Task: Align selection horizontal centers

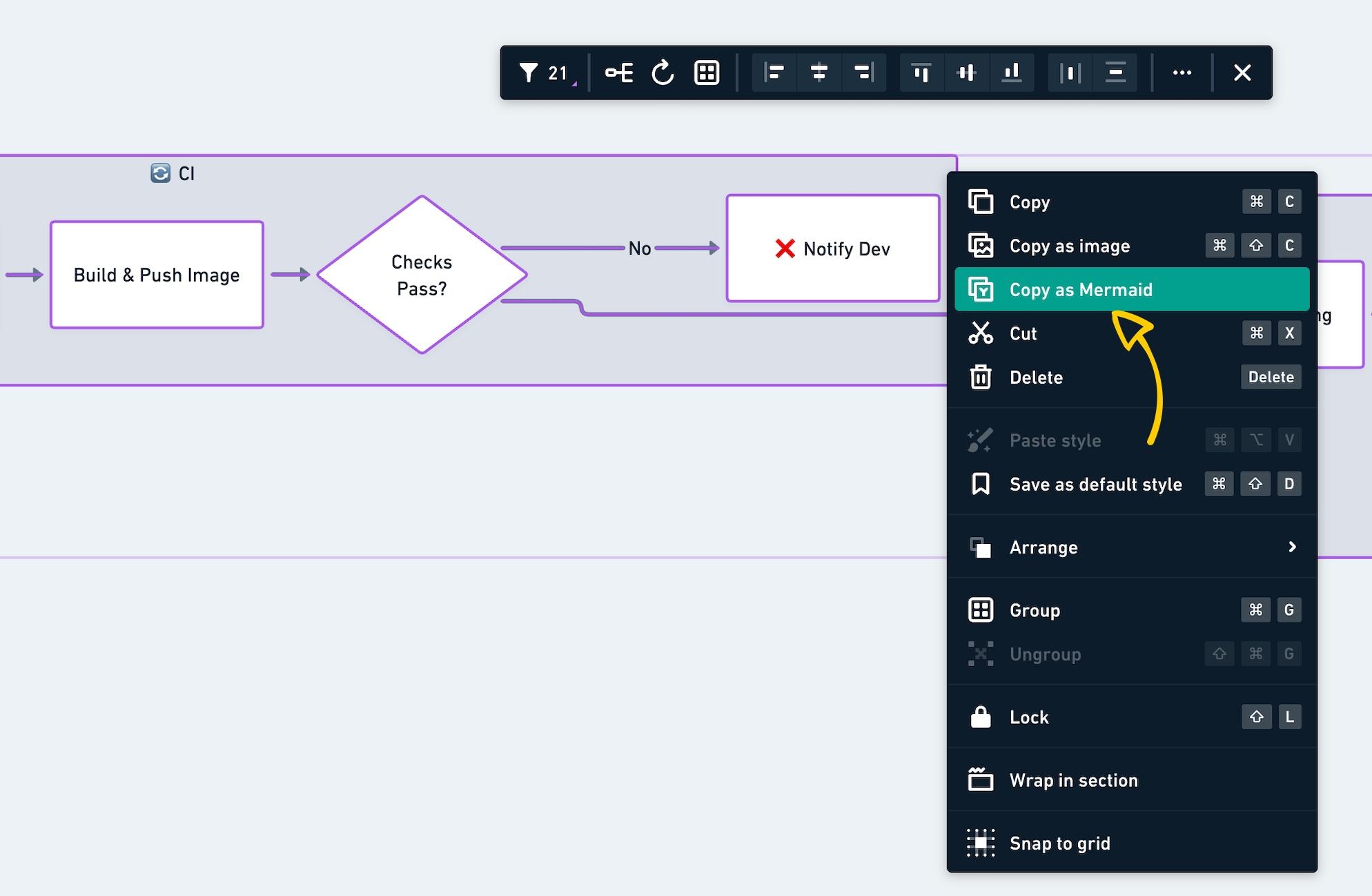Action: pyautogui.click(x=819, y=72)
